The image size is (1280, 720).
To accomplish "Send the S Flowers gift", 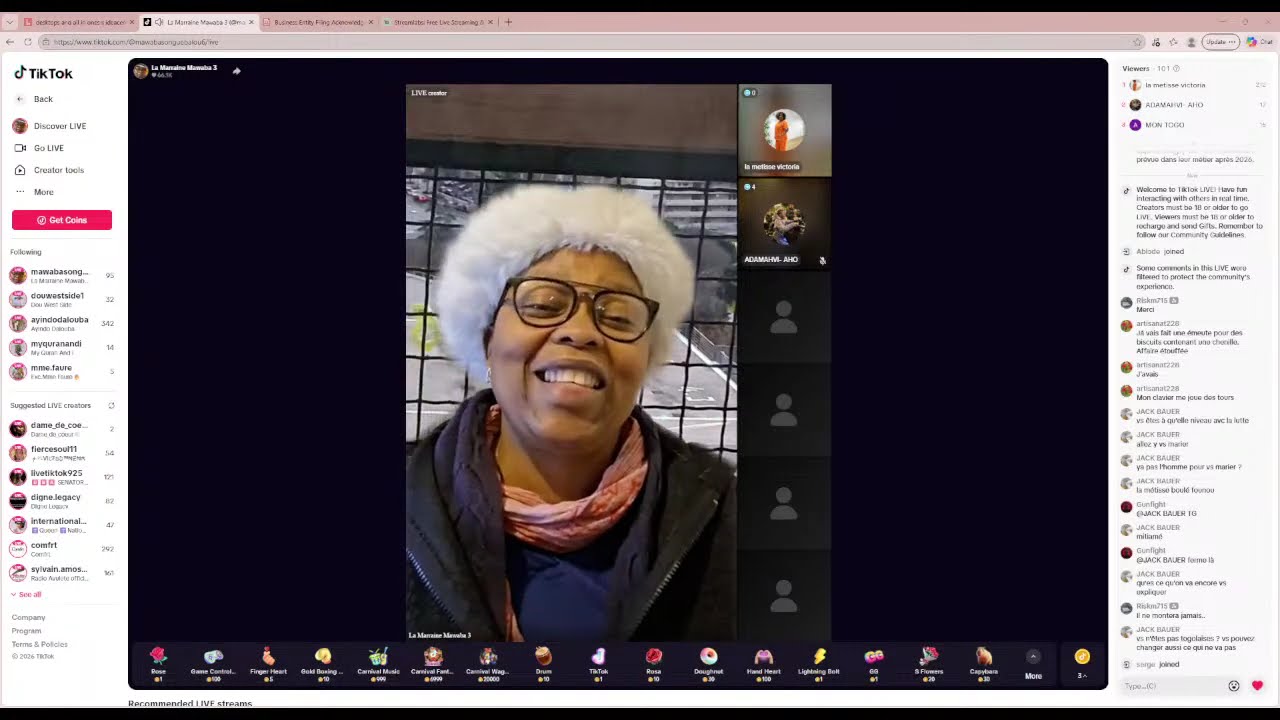I will click(x=928, y=663).
